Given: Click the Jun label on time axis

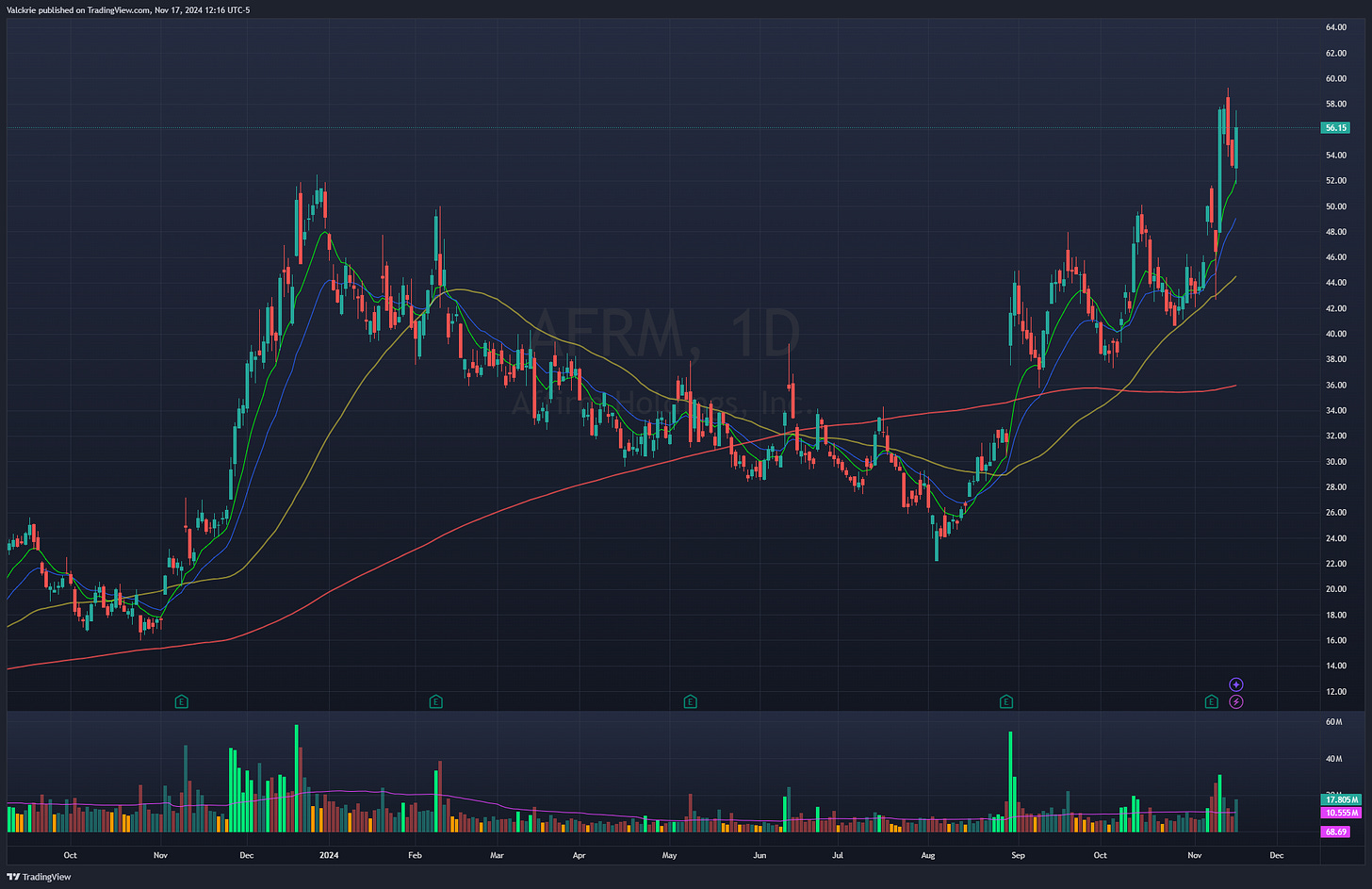Looking at the screenshot, I should [x=760, y=856].
